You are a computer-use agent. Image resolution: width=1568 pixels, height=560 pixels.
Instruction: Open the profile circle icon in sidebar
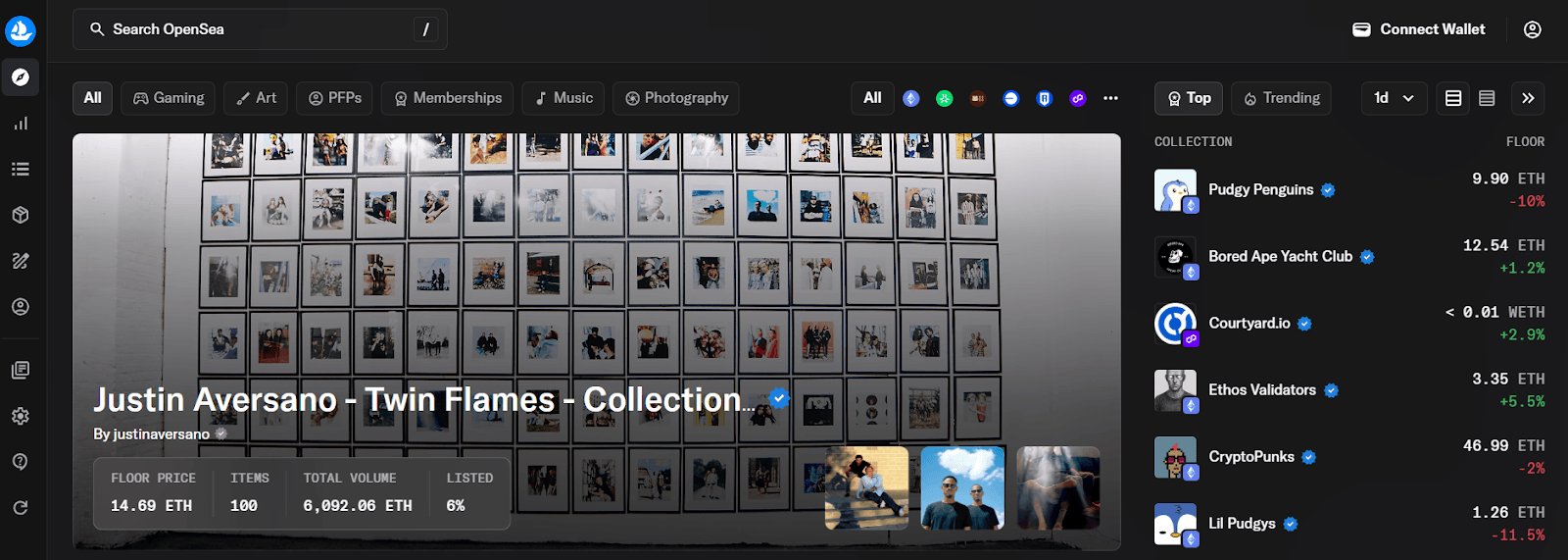click(x=21, y=307)
